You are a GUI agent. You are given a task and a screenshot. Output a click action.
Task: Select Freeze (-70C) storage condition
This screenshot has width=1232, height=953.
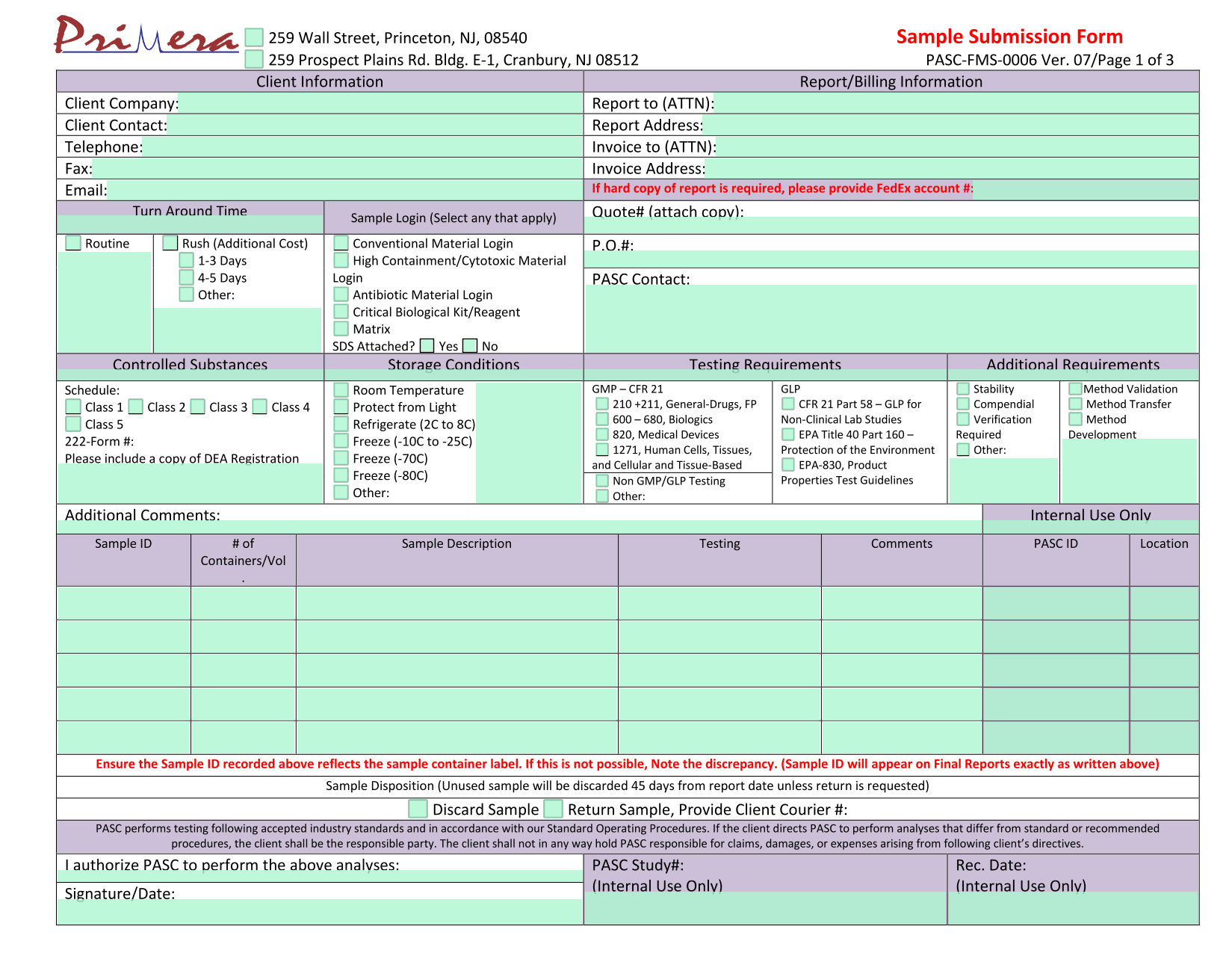pyautogui.click(x=340, y=457)
